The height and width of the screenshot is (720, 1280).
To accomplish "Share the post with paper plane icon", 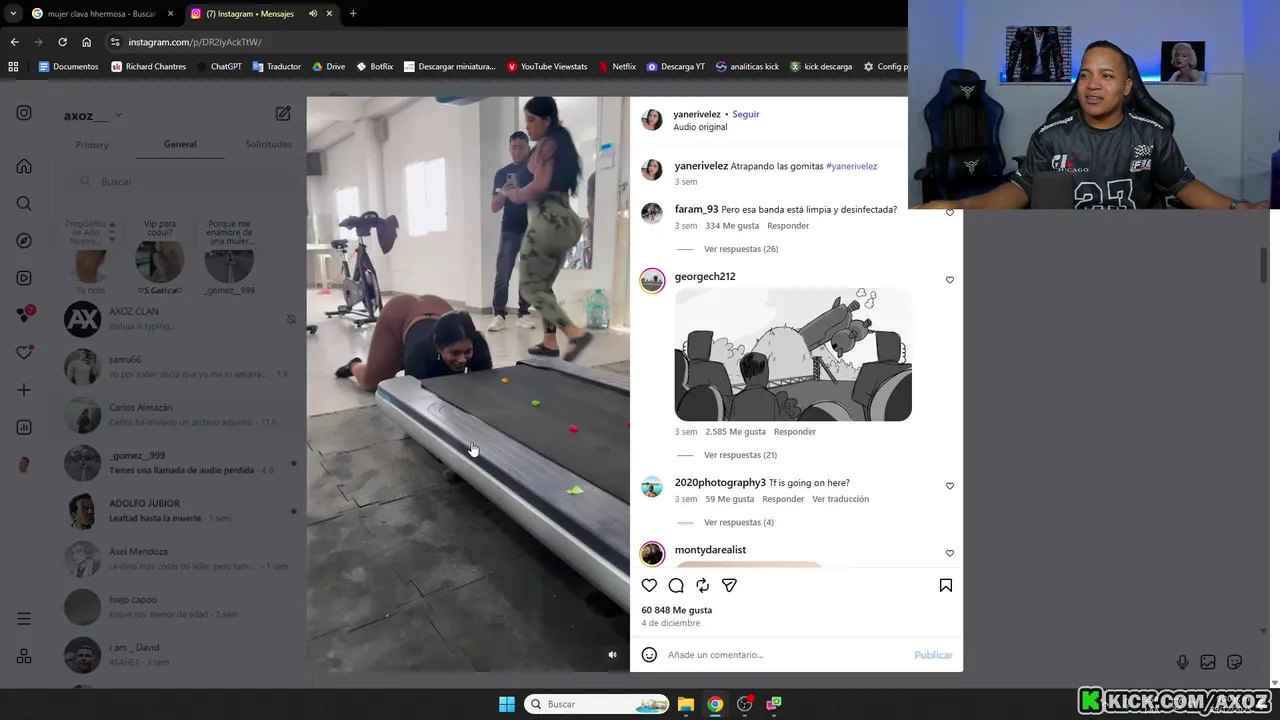I will coord(729,585).
